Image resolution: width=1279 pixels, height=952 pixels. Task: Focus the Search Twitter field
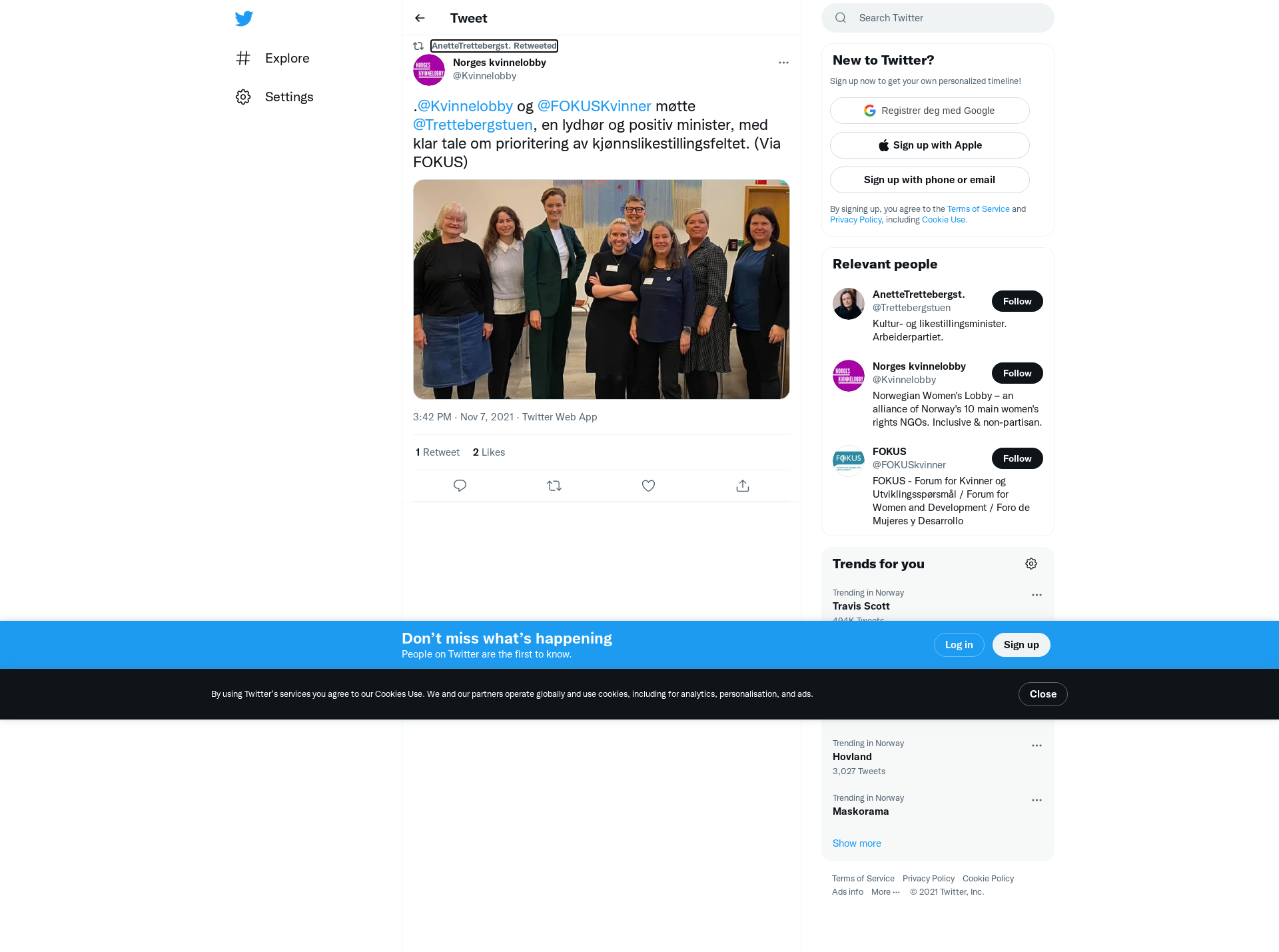pyautogui.click(x=938, y=18)
